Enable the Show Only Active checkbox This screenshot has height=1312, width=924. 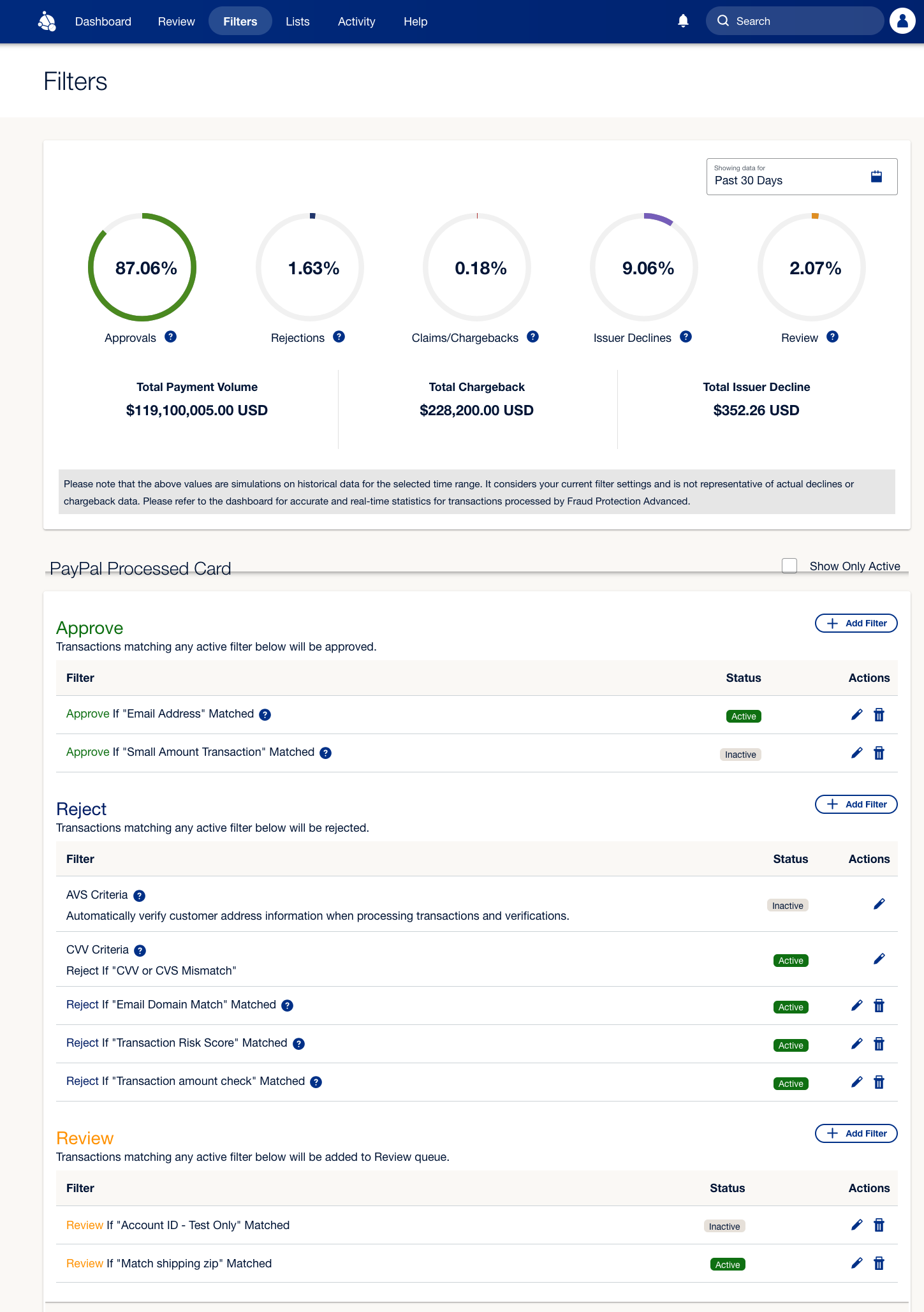click(x=789, y=566)
